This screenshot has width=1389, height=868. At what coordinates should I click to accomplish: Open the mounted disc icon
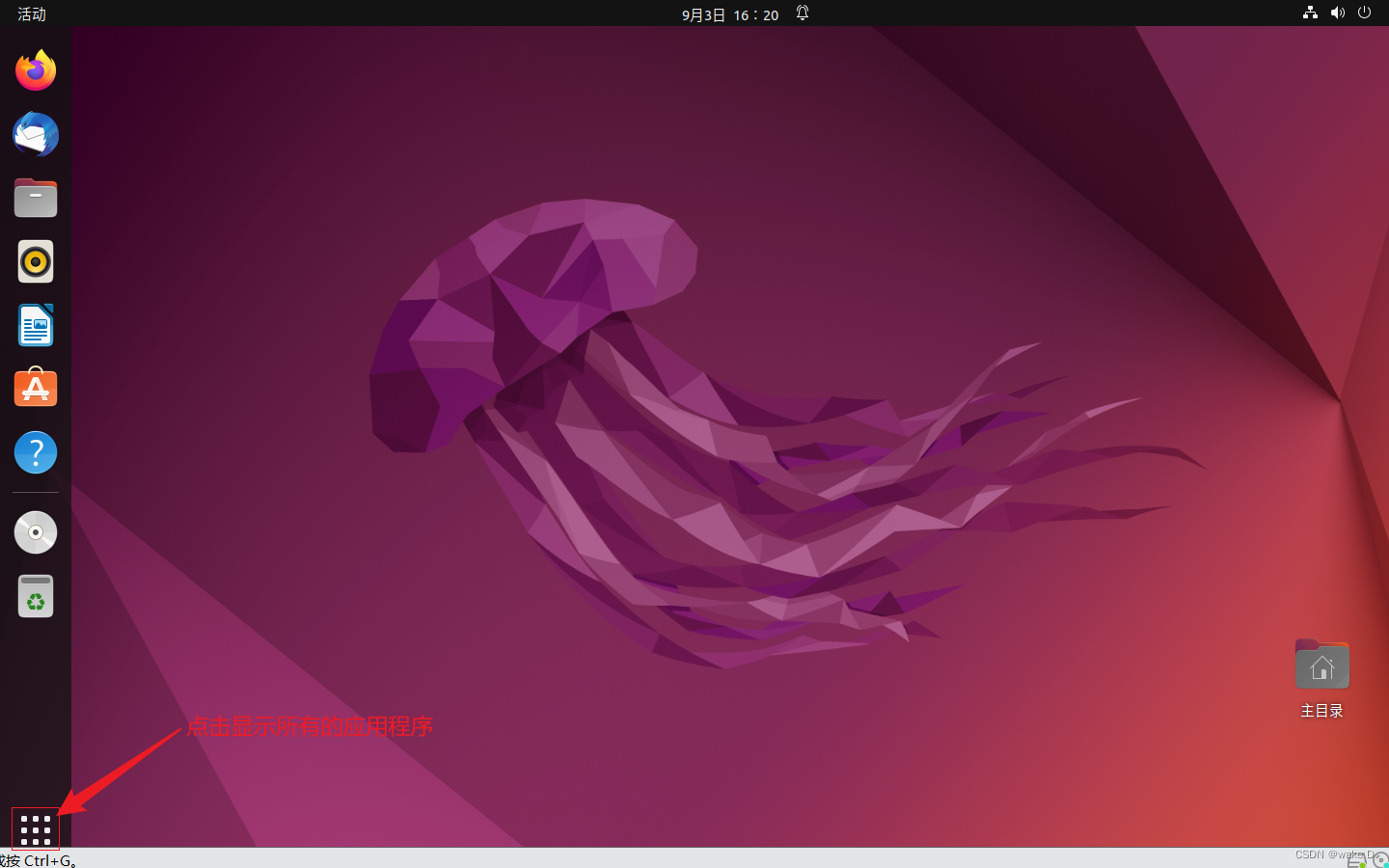coord(36,532)
